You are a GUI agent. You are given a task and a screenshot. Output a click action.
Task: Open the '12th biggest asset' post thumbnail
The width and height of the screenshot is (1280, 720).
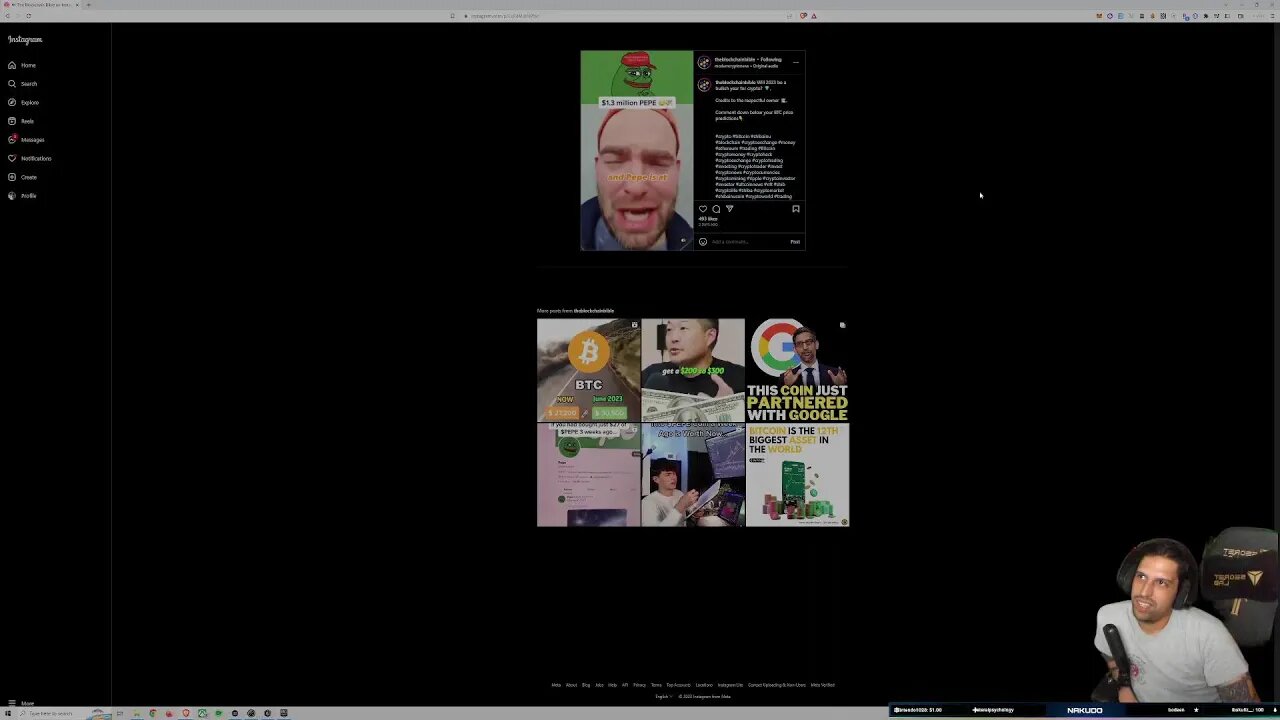pos(797,475)
